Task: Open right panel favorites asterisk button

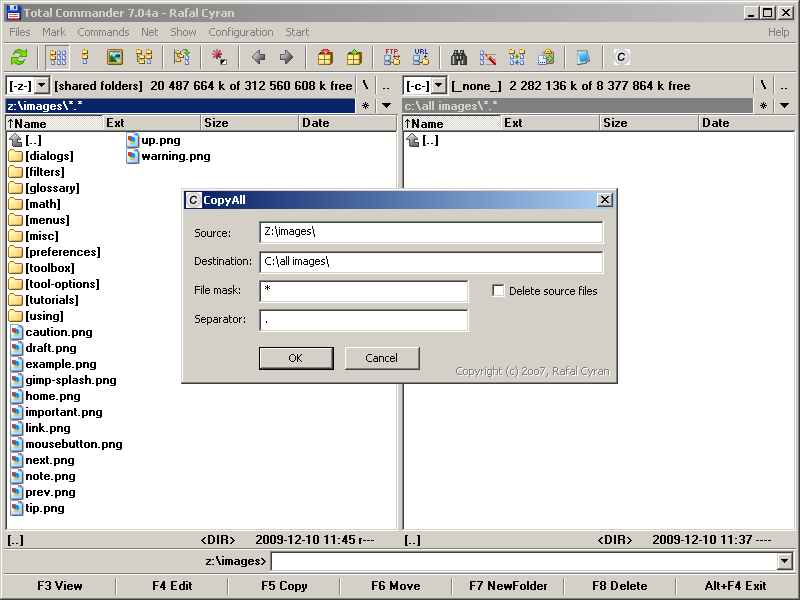Action: pyautogui.click(x=763, y=106)
